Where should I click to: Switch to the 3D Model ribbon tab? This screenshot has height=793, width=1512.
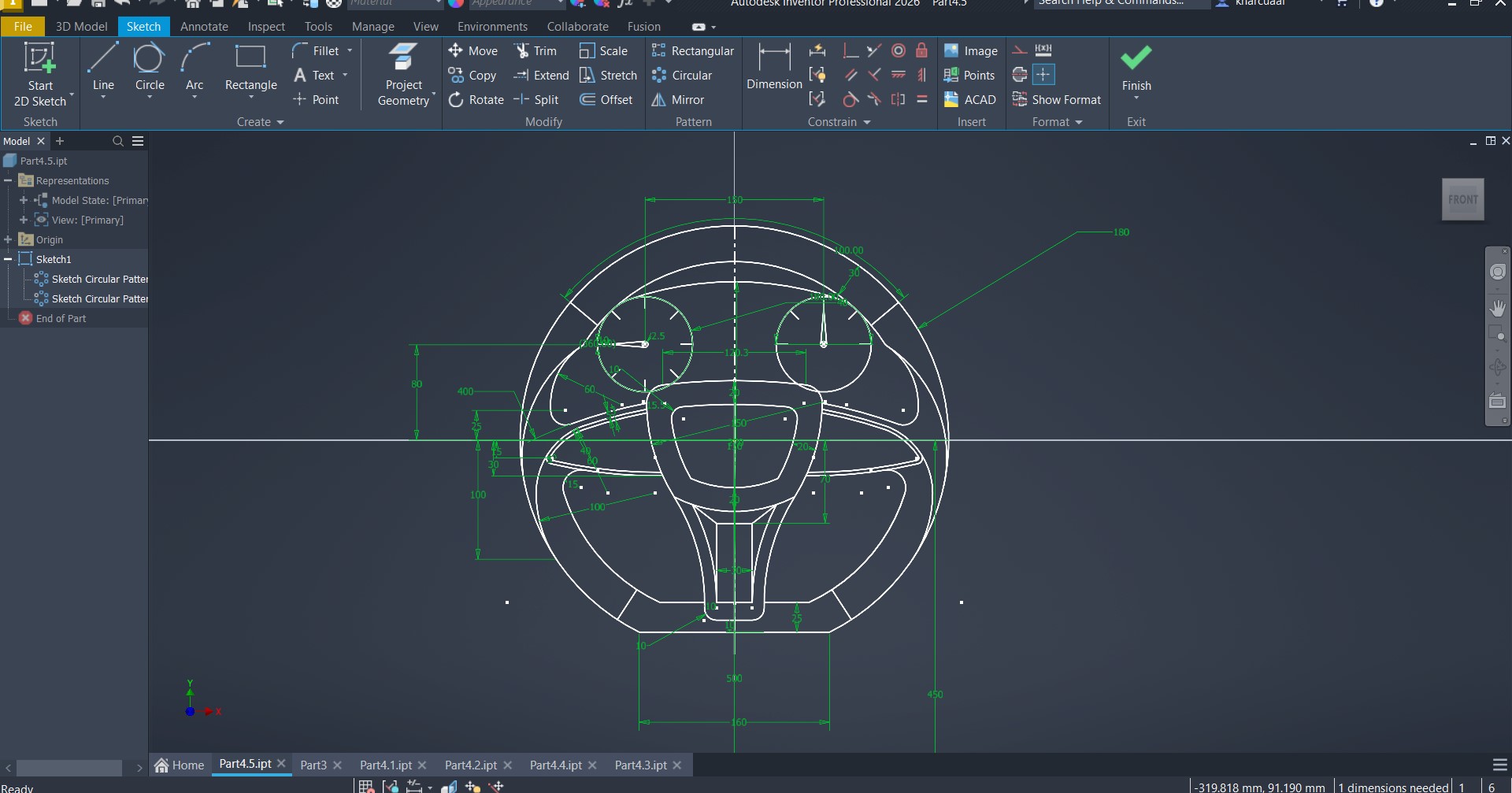point(81,27)
